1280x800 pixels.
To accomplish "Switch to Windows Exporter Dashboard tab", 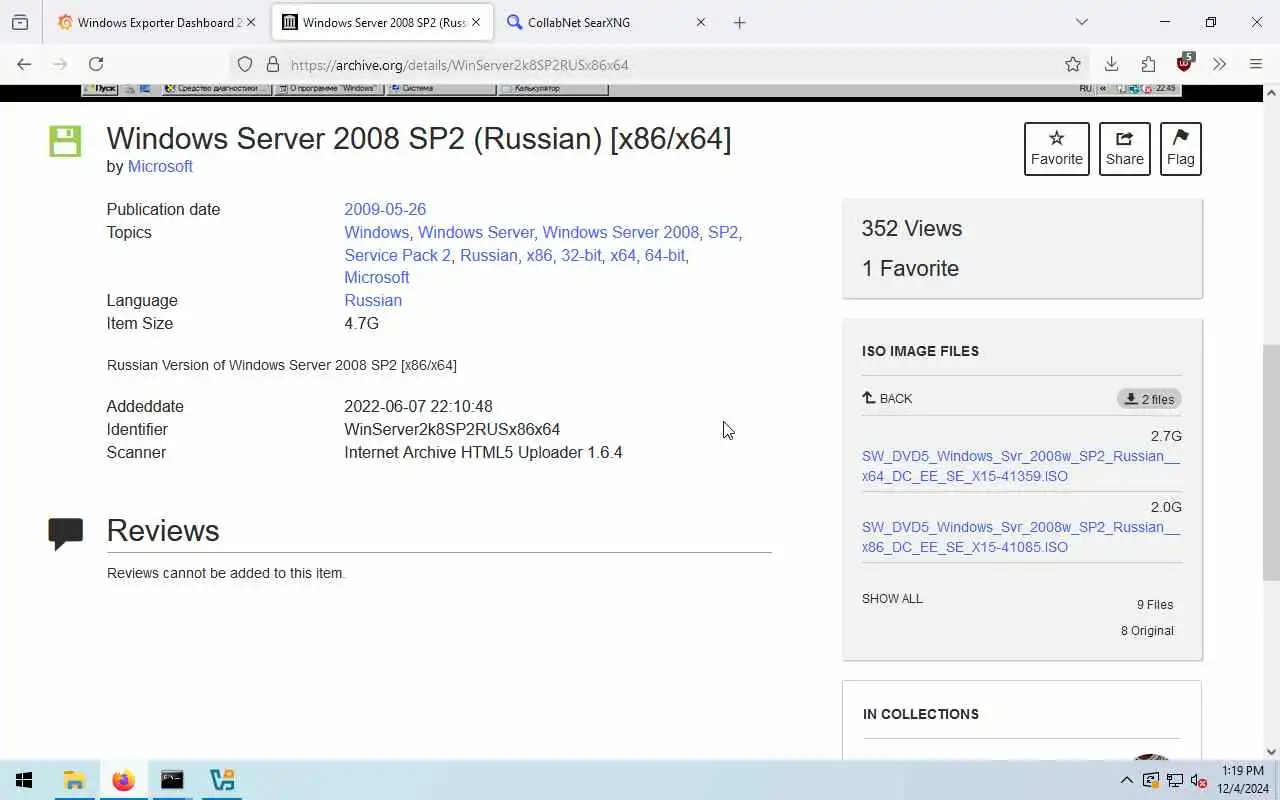I will click(158, 22).
